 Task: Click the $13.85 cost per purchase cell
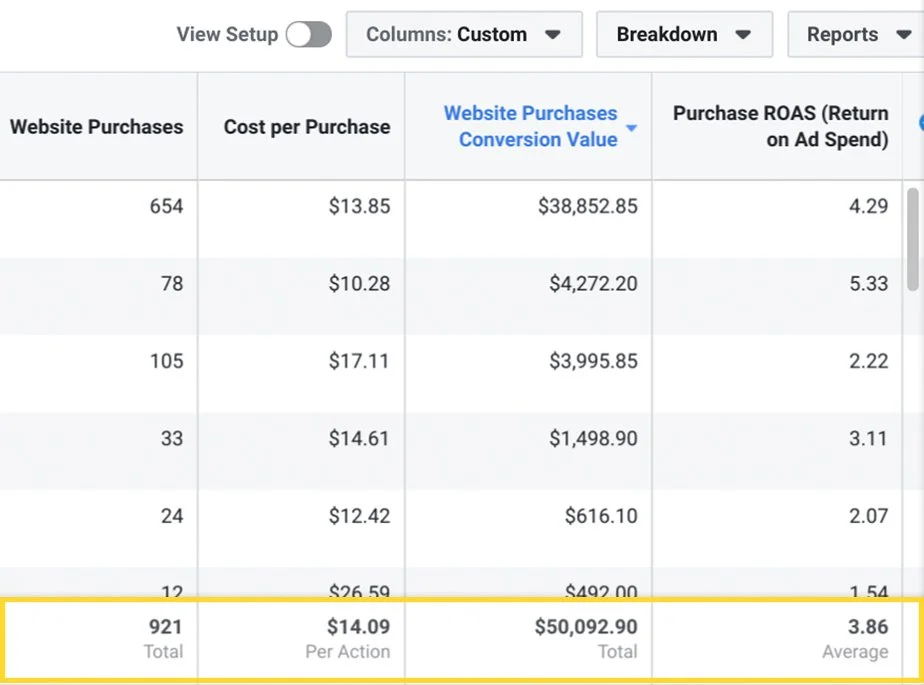pyautogui.click(x=359, y=206)
